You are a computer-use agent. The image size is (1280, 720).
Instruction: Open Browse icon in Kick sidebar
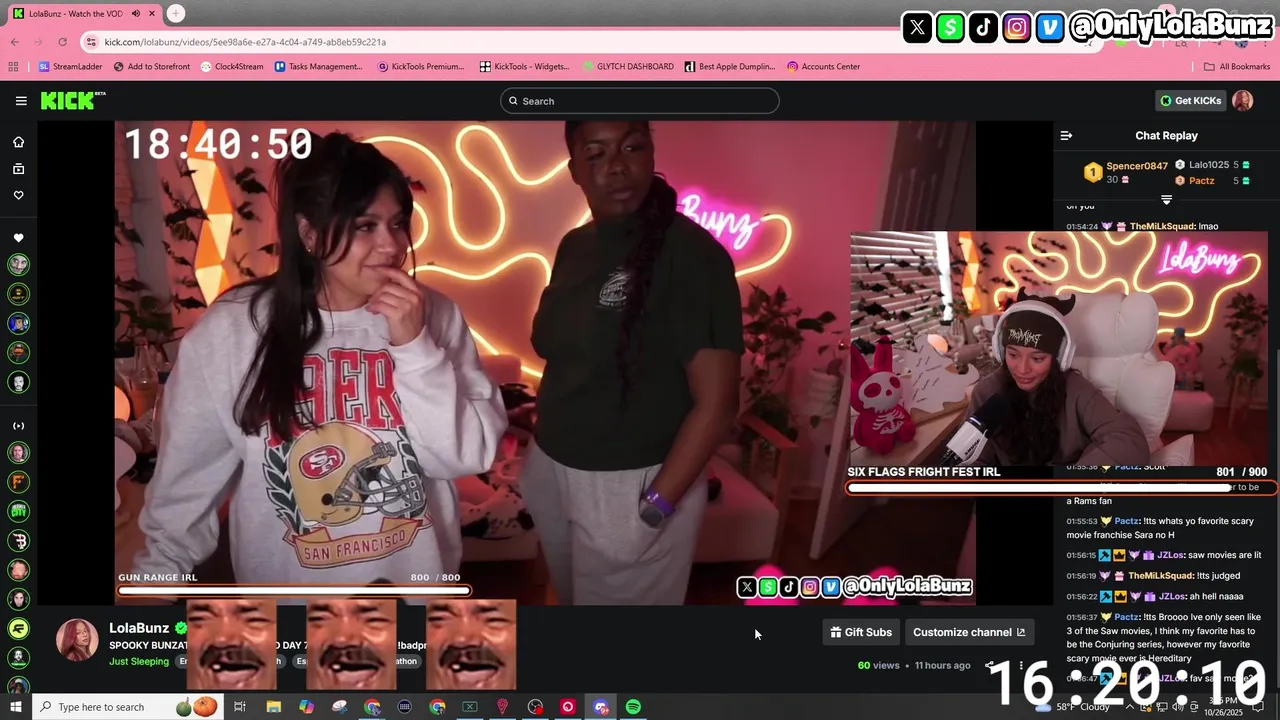point(18,169)
